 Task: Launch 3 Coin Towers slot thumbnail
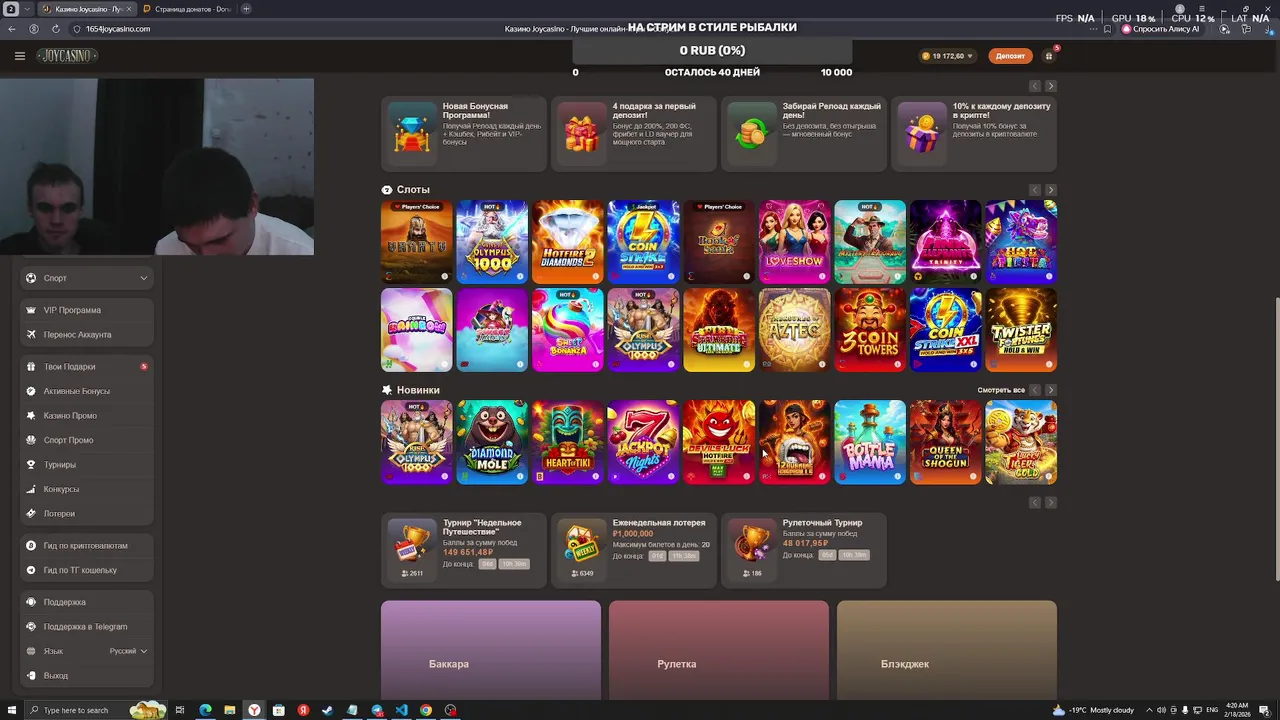click(870, 330)
